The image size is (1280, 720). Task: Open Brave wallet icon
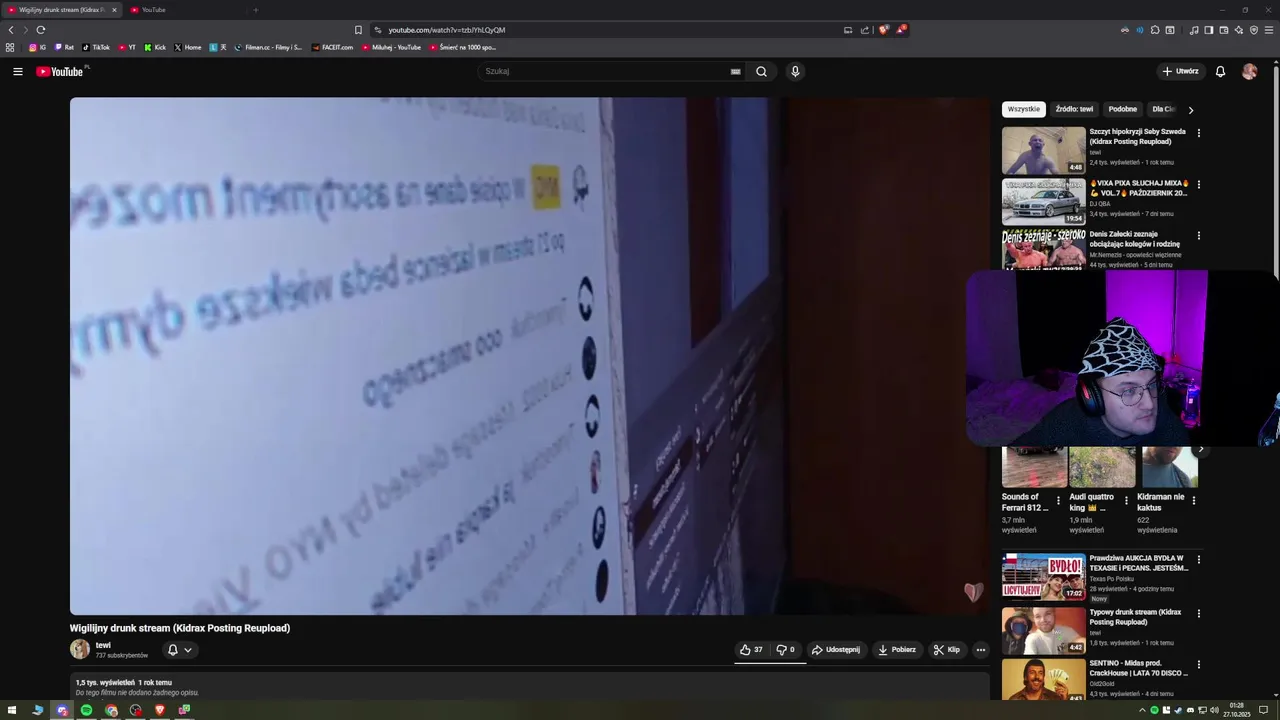click(1224, 30)
